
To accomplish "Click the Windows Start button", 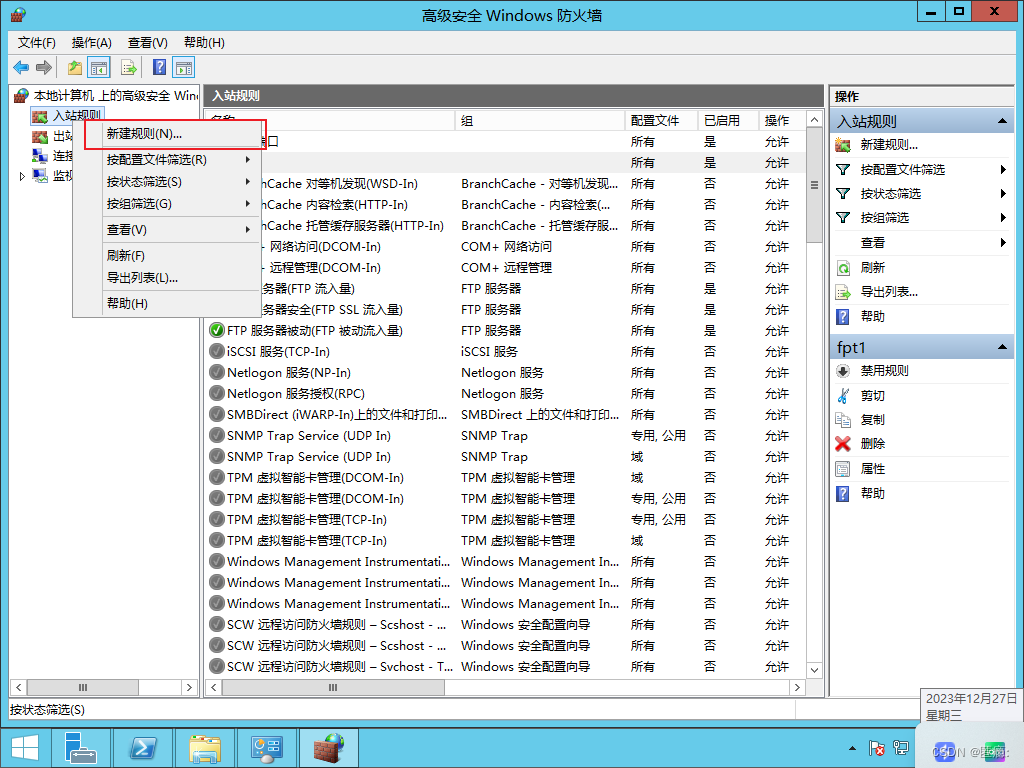I will point(25,748).
